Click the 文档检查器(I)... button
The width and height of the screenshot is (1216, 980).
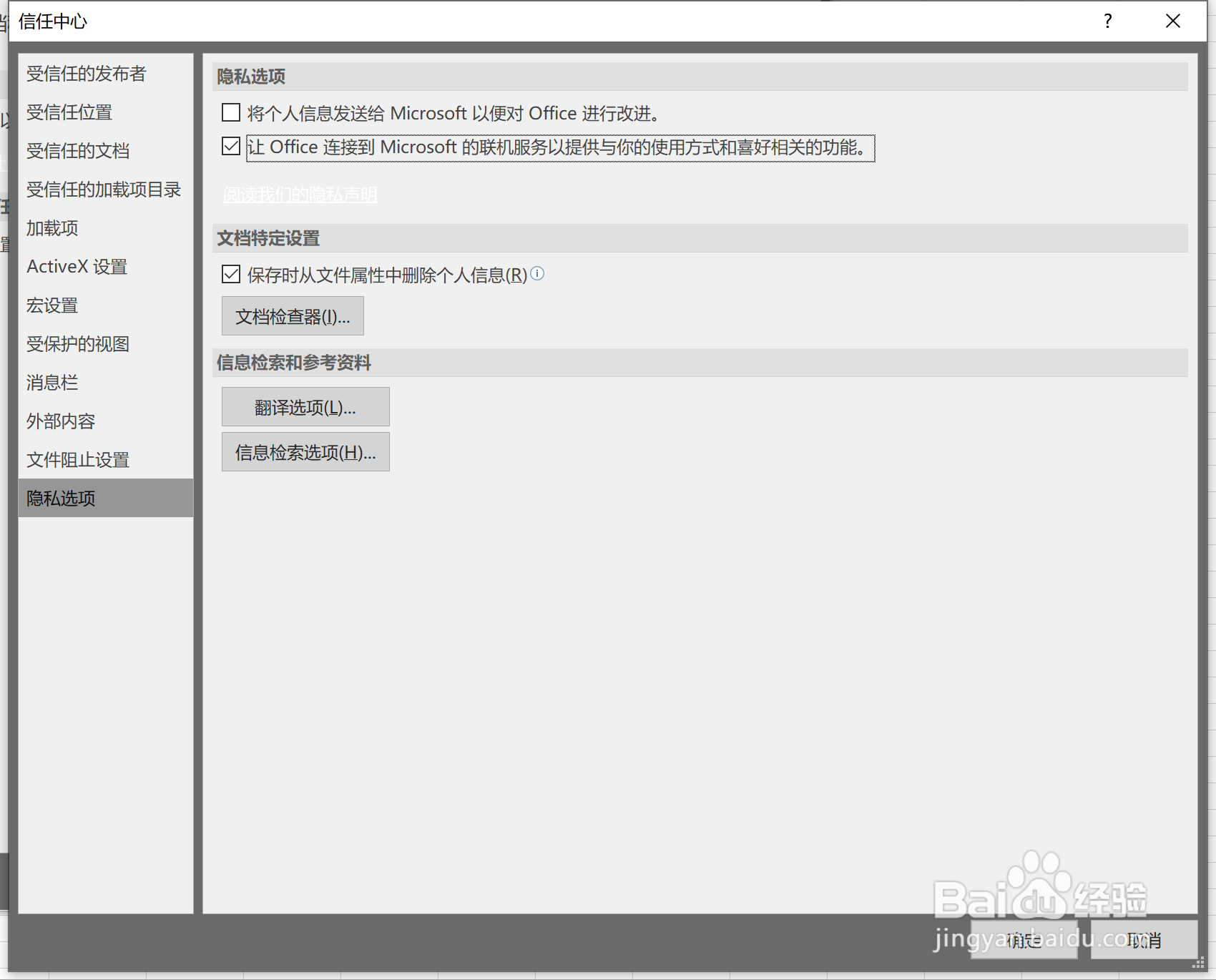[293, 316]
